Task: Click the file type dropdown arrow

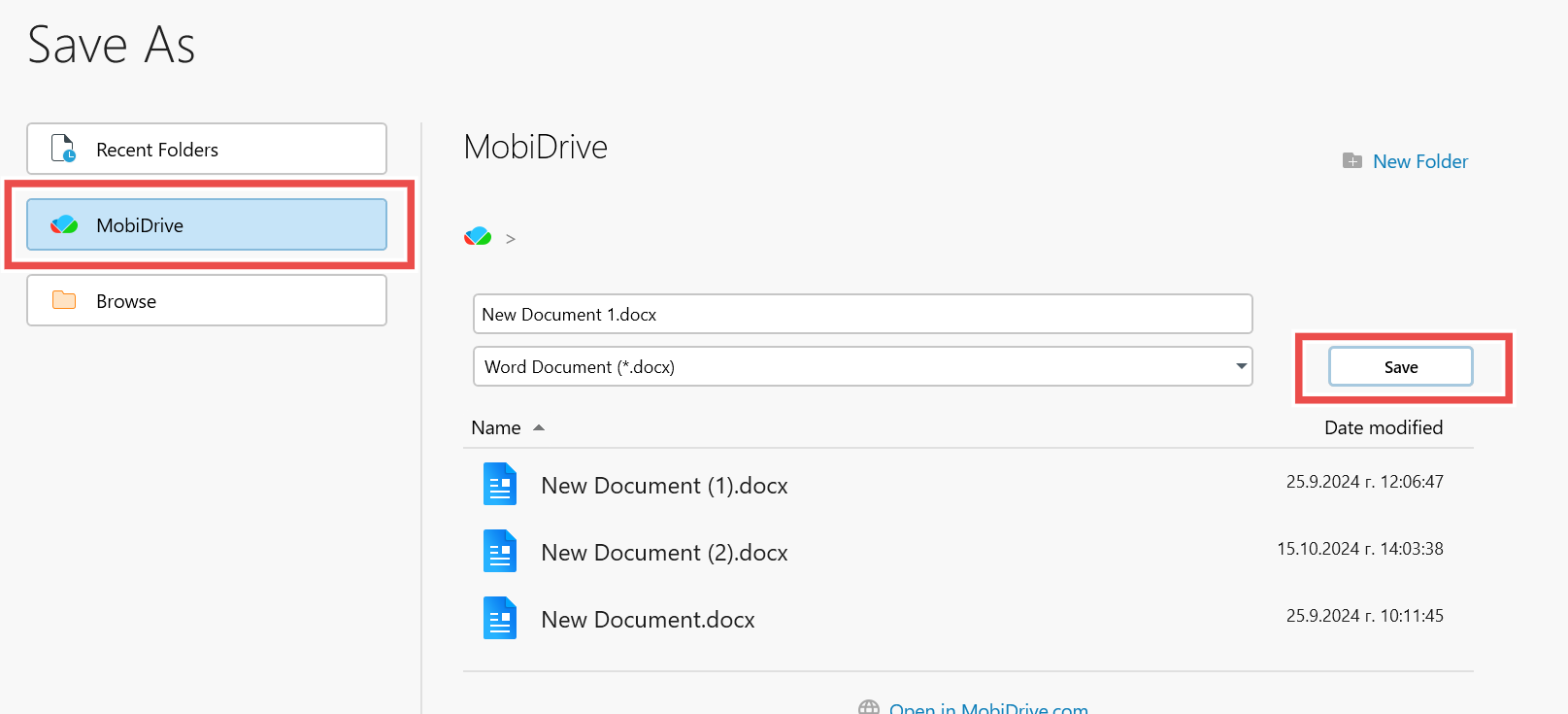Action: pyautogui.click(x=1241, y=366)
